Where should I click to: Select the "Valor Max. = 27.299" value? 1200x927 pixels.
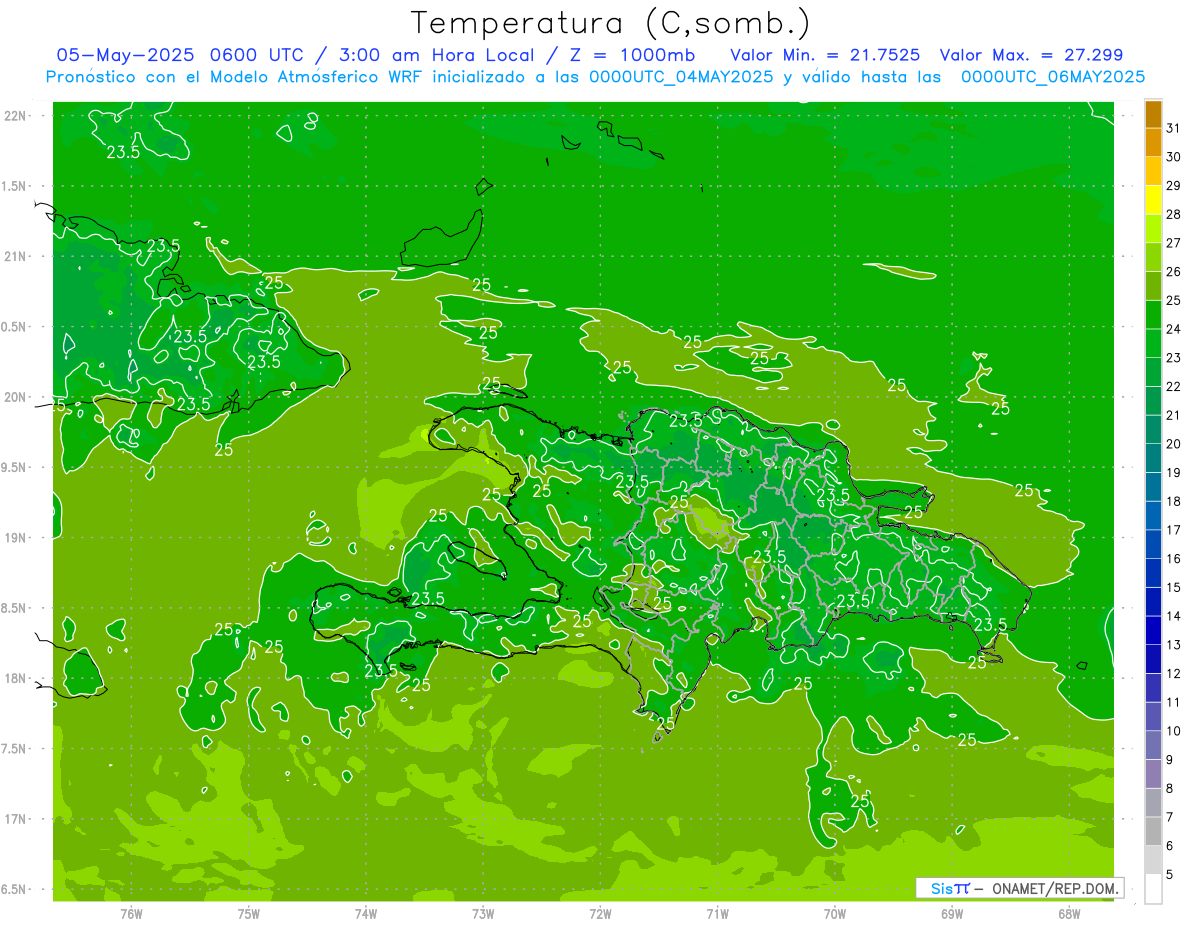click(1031, 55)
